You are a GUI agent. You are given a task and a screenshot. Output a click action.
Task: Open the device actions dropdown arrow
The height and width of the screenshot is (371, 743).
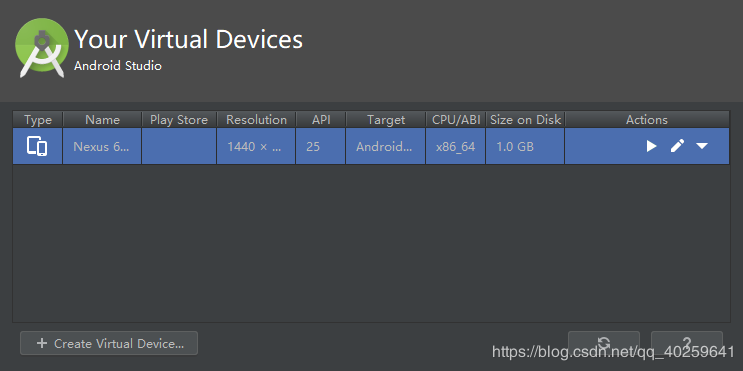tap(702, 146)
